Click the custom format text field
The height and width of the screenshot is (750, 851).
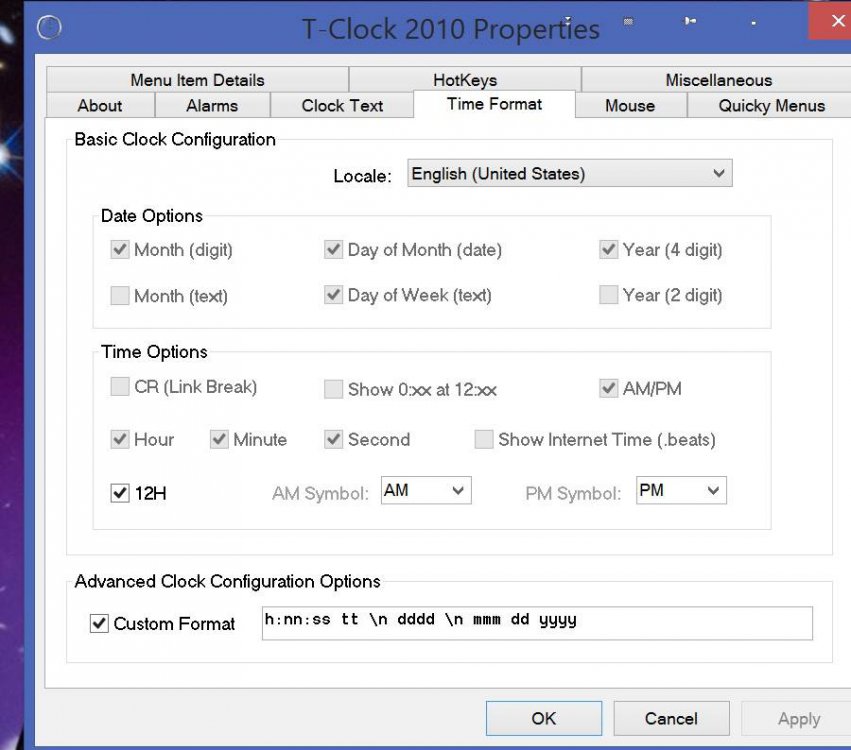537,623
